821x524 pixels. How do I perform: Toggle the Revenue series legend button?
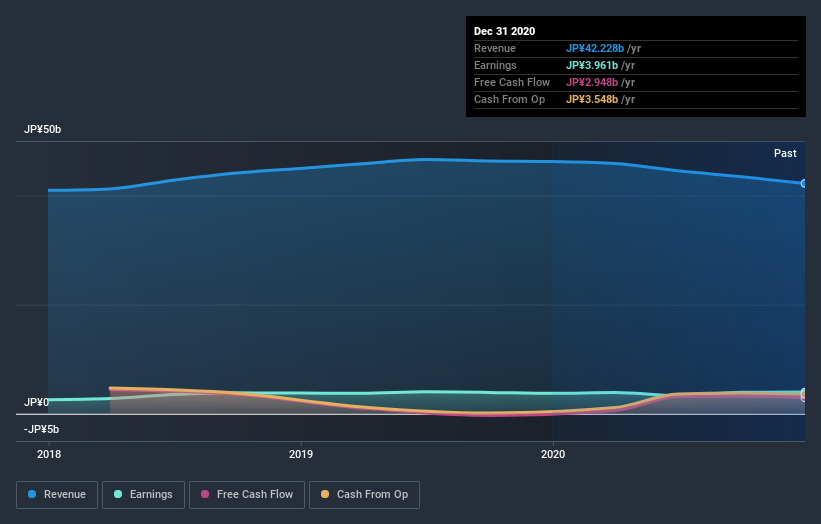57,495
